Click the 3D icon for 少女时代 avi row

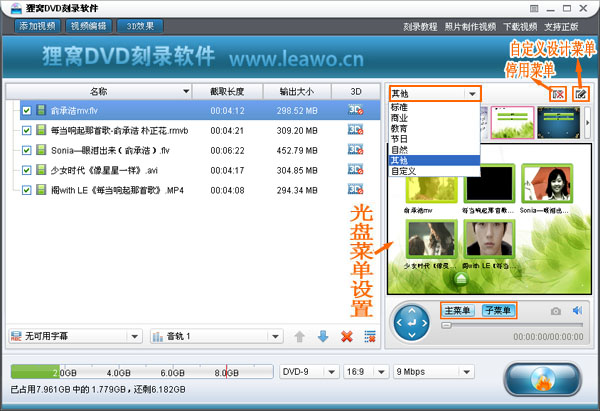(x=355, y=170)
